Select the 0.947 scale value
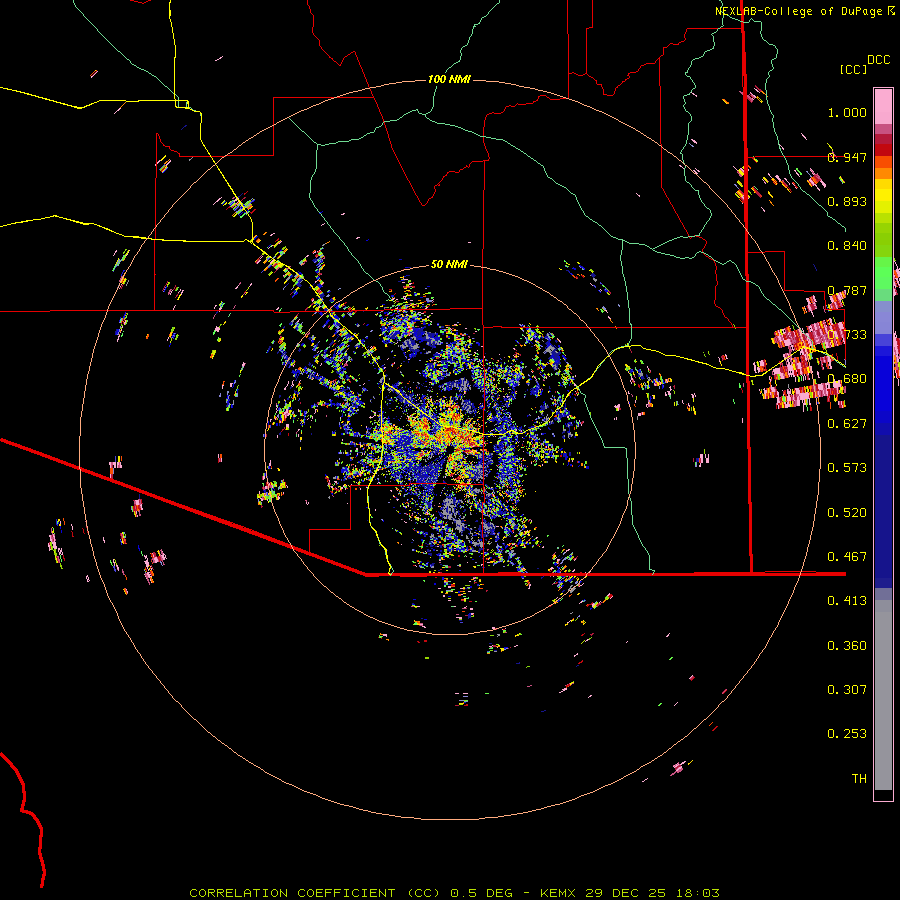The image size is (900, 900). [x=847, y=157]
